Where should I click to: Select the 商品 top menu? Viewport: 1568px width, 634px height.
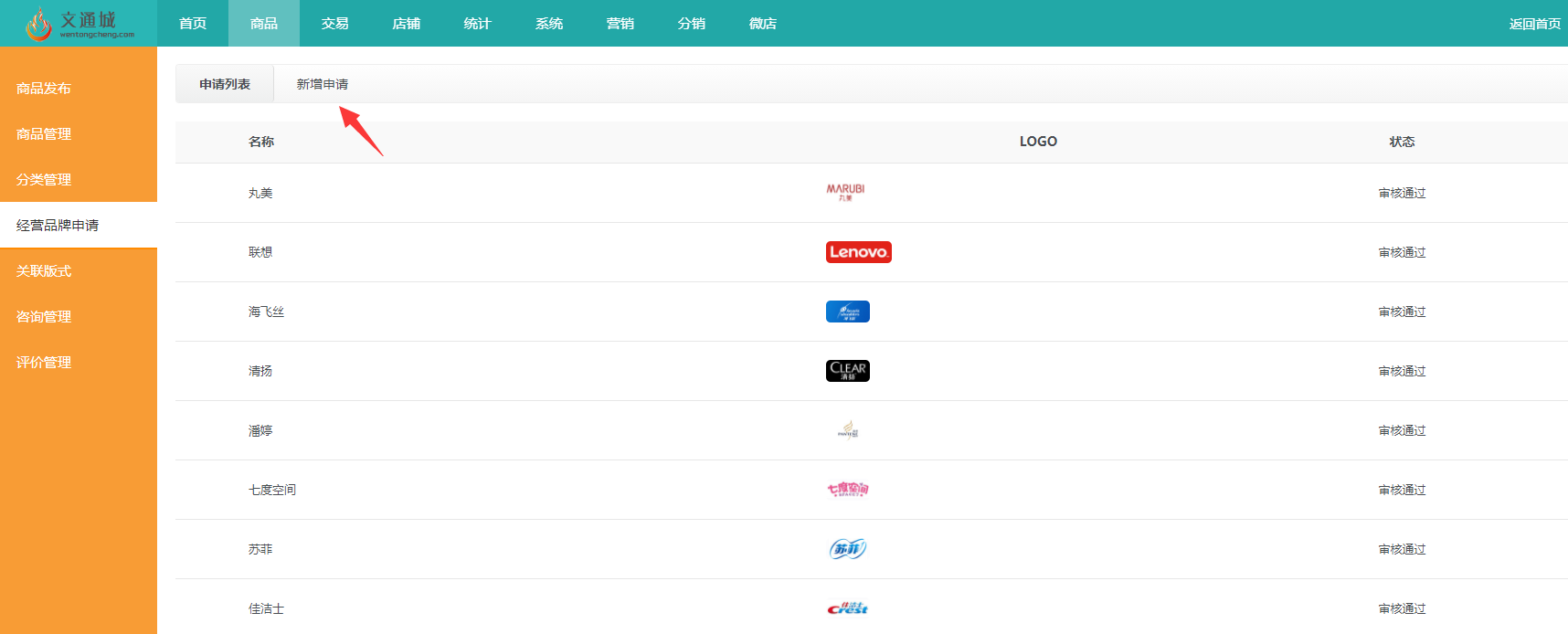pos(264,24)
